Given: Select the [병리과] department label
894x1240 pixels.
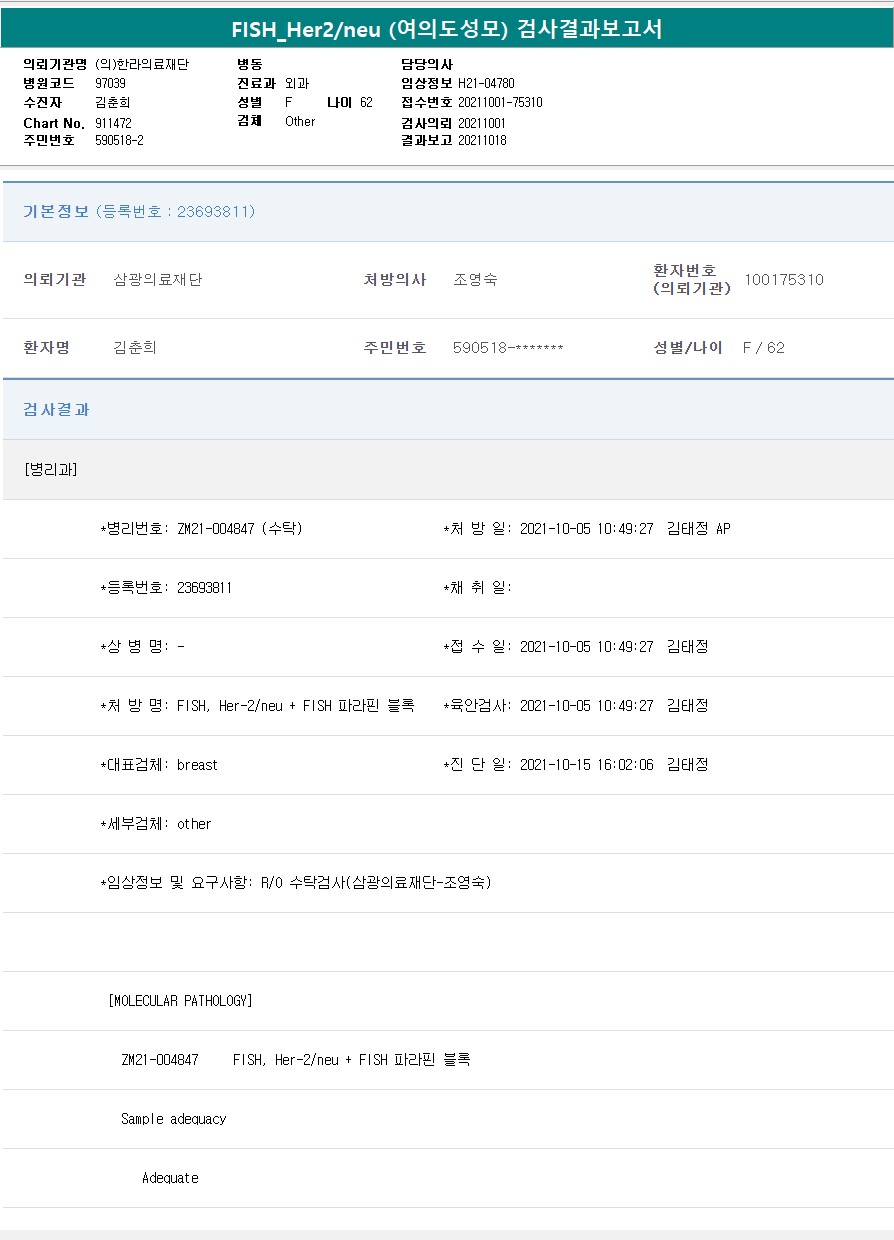Looking at the screenshot, I should (x=50, y=469).
